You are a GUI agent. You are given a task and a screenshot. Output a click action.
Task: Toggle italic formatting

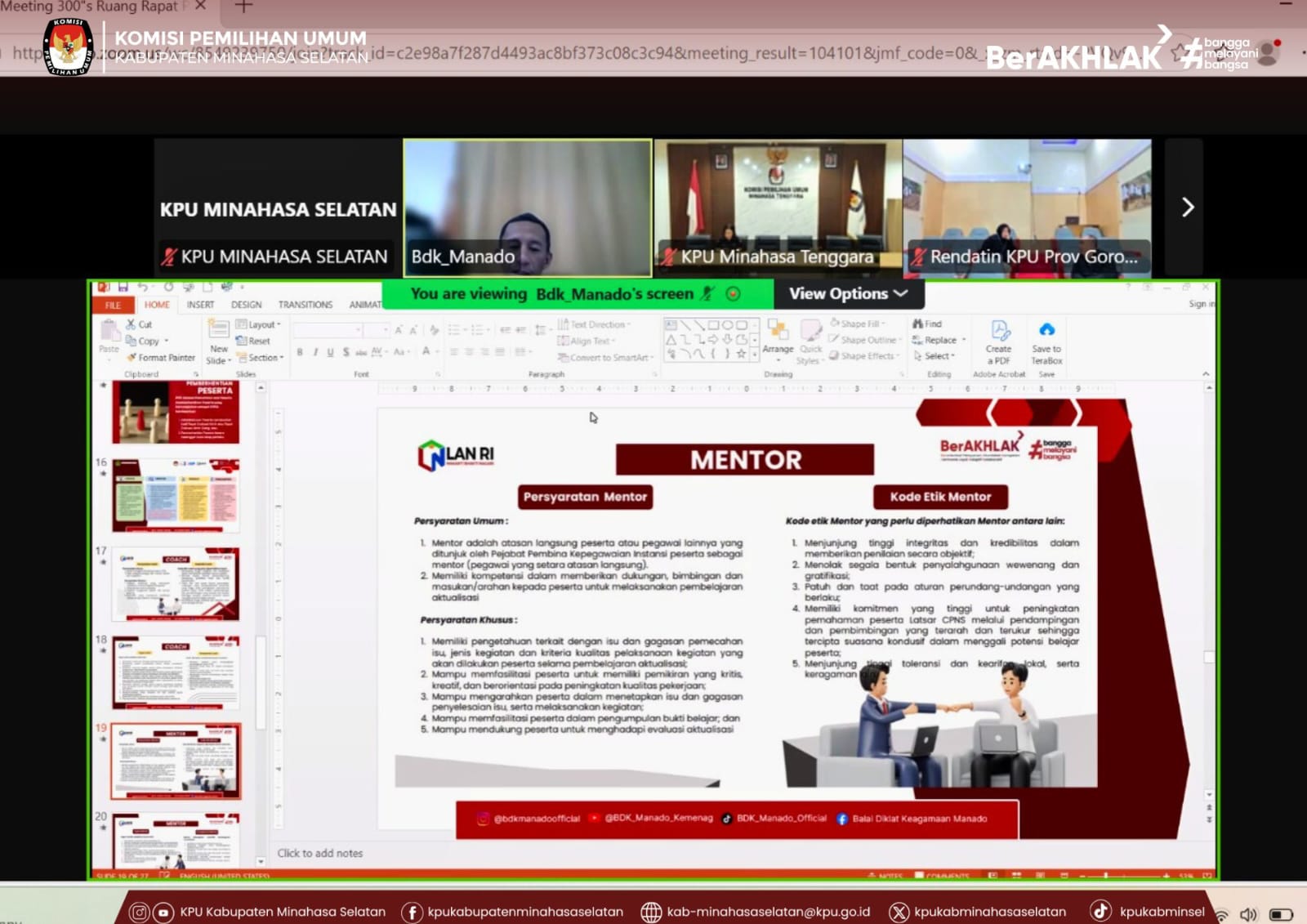click(315, 352)
